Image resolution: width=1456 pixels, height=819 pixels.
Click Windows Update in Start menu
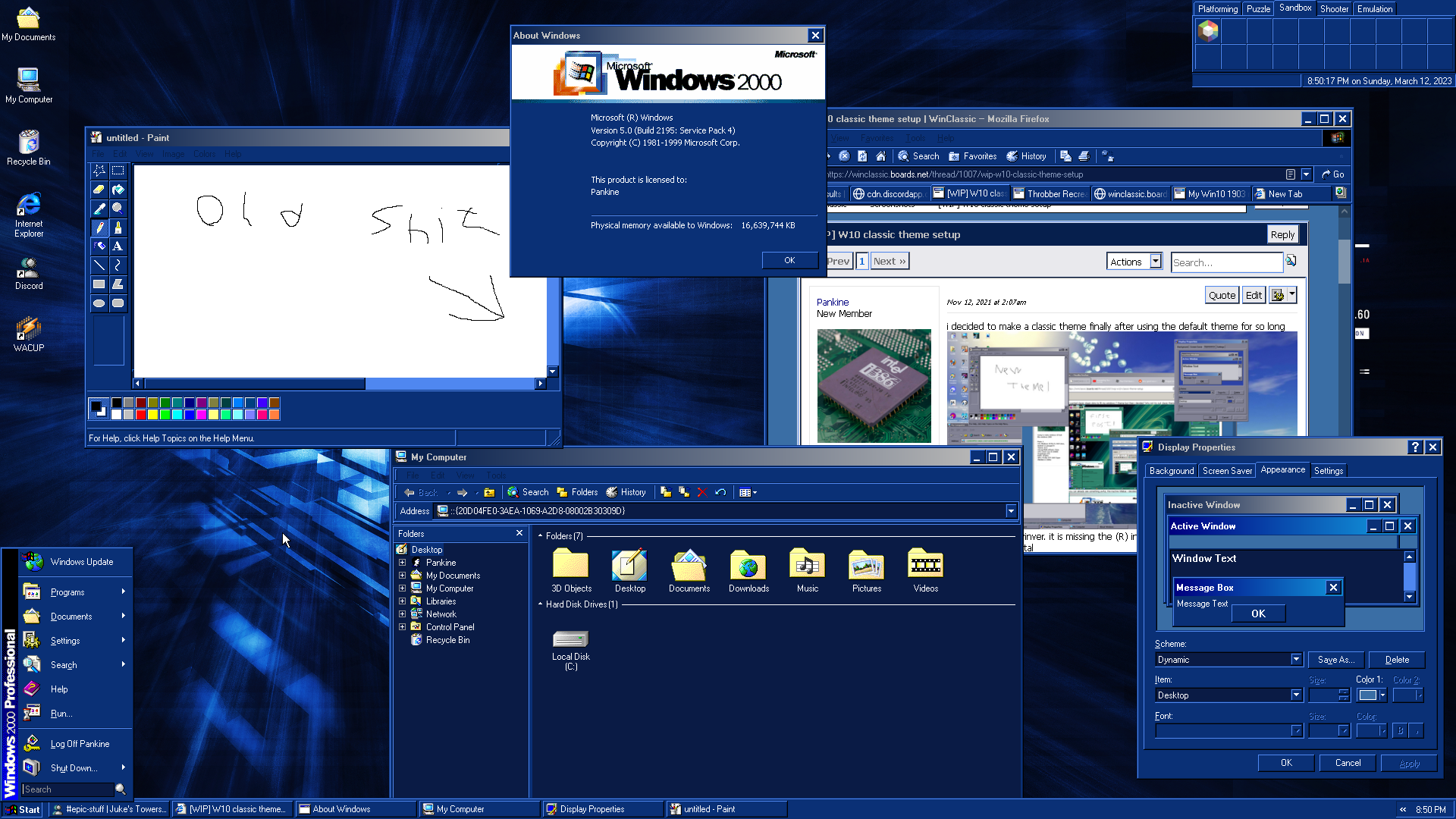click(x=75, y=562)
